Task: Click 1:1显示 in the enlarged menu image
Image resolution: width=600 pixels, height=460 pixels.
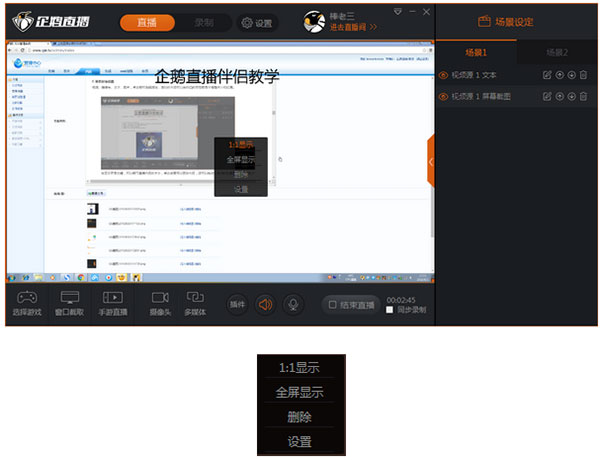Action: point(299,368)
